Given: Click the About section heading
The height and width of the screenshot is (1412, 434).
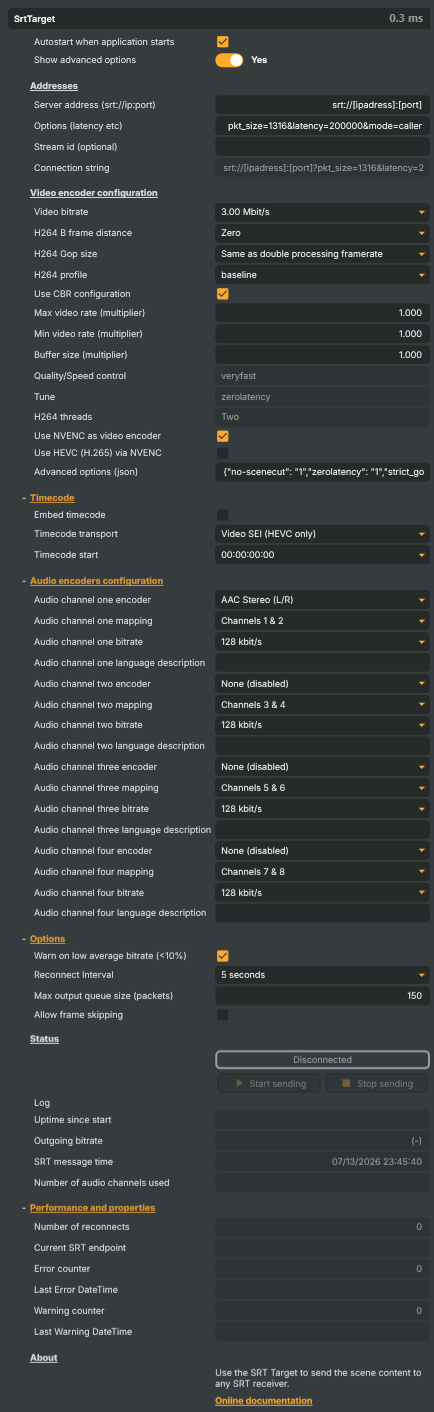Looking at the screenshot, I should pyautogui.click(x=44, y=1358).
